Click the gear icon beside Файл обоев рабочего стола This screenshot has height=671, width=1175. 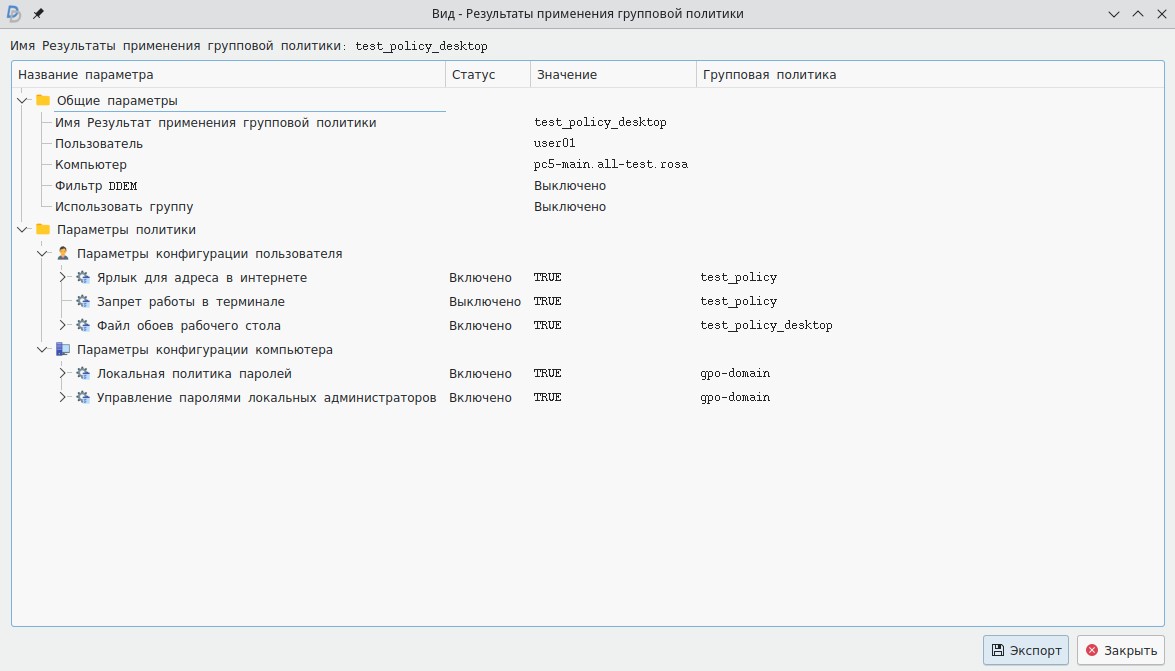[x=83, y=326]
